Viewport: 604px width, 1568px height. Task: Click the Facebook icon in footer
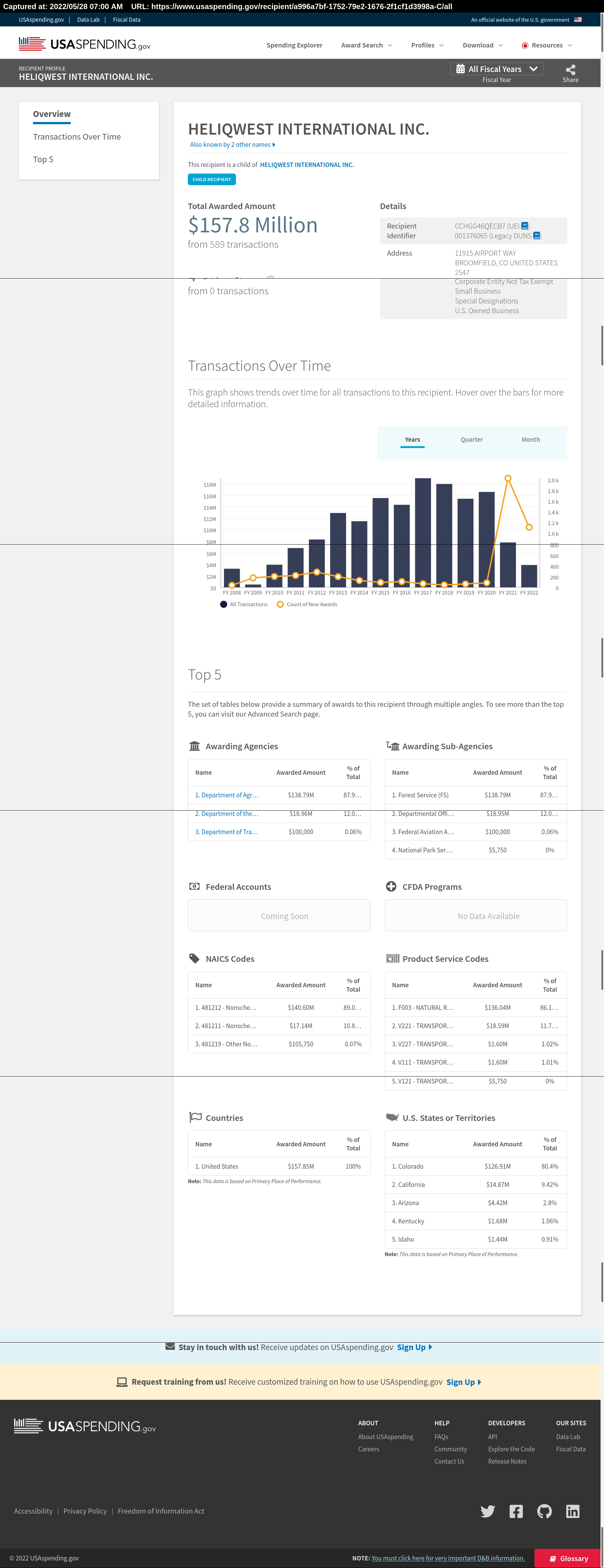(x=516, y=1511)
